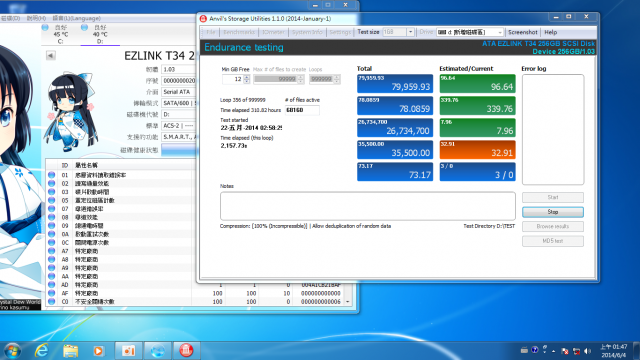Viewport: 640px width, 360px height.
Task: Click the status circle for attribute ID 01
Action: tap(51, 175)
